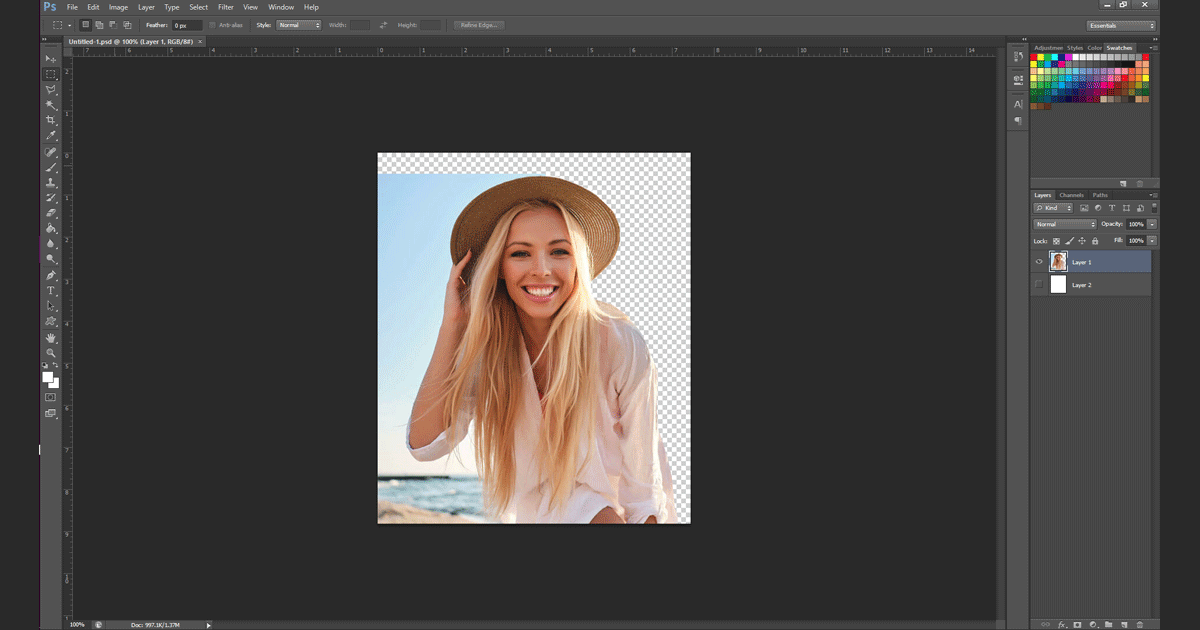Show Layer 2 visibility box
This screenshot has height=630, width=1200.
[x=1039, y=285]
